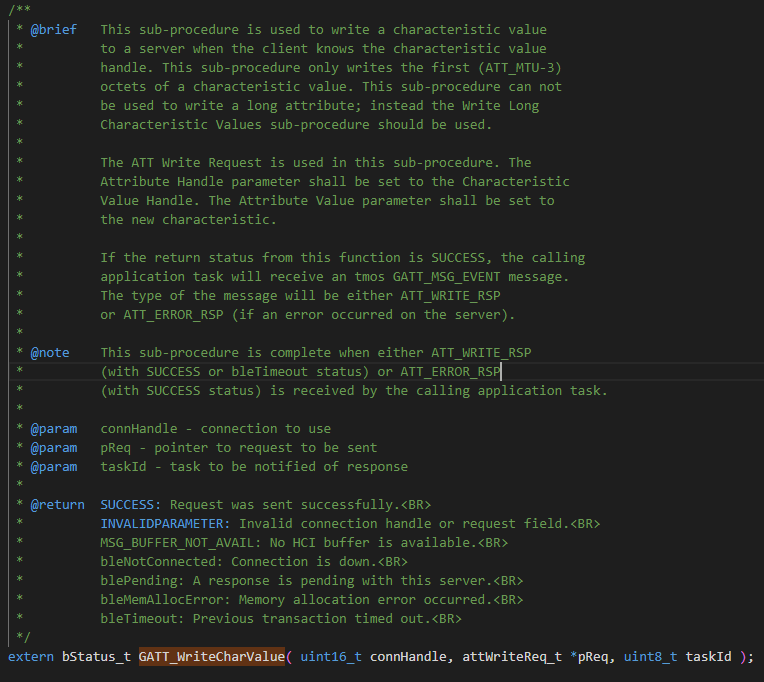Click the closing */ comment marker
Screen dimensions: 764x682
(23, 637)
